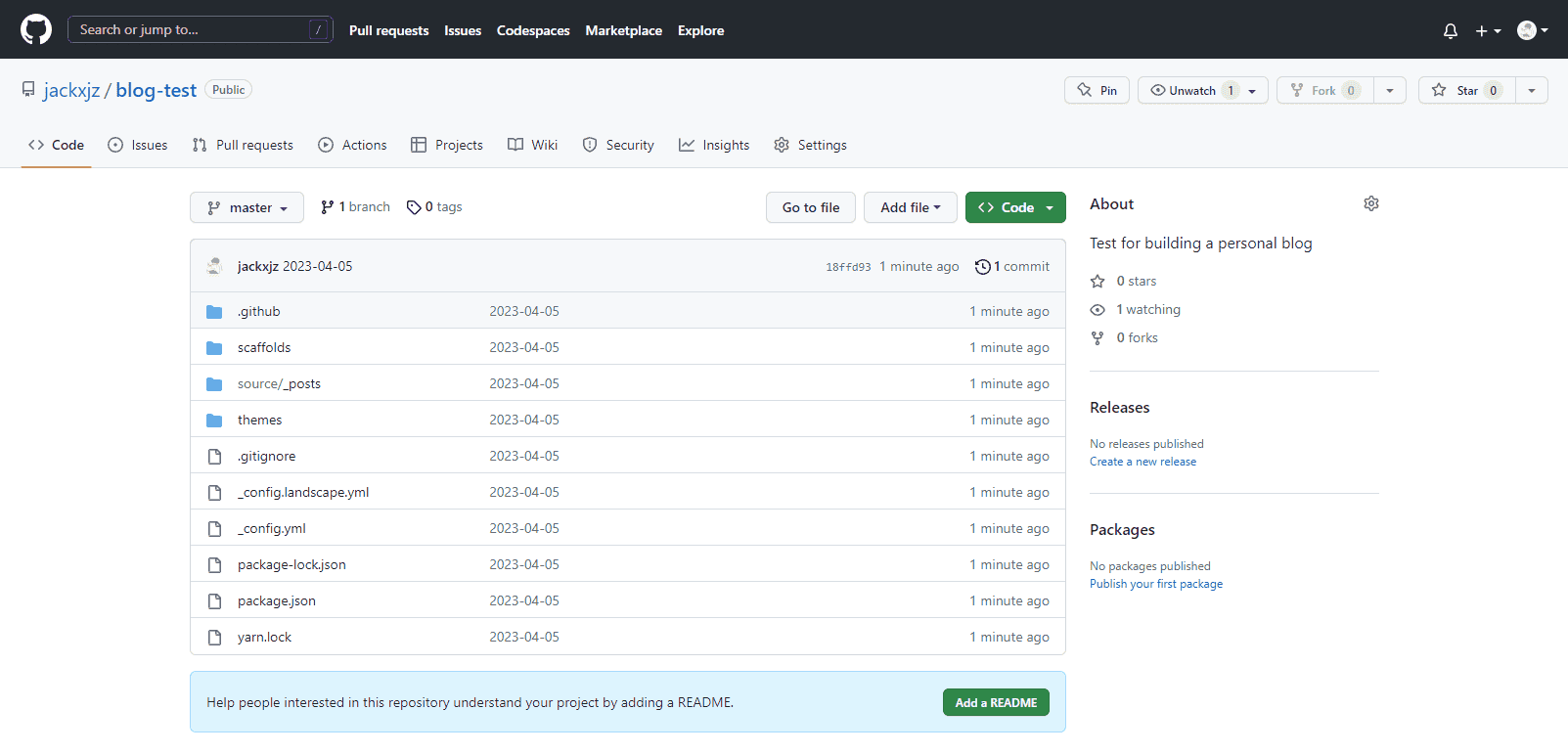This screenshot has height=754, width=1568.
Task: Expand the Fork dropdown arrow
Action: pos(1390,90)
